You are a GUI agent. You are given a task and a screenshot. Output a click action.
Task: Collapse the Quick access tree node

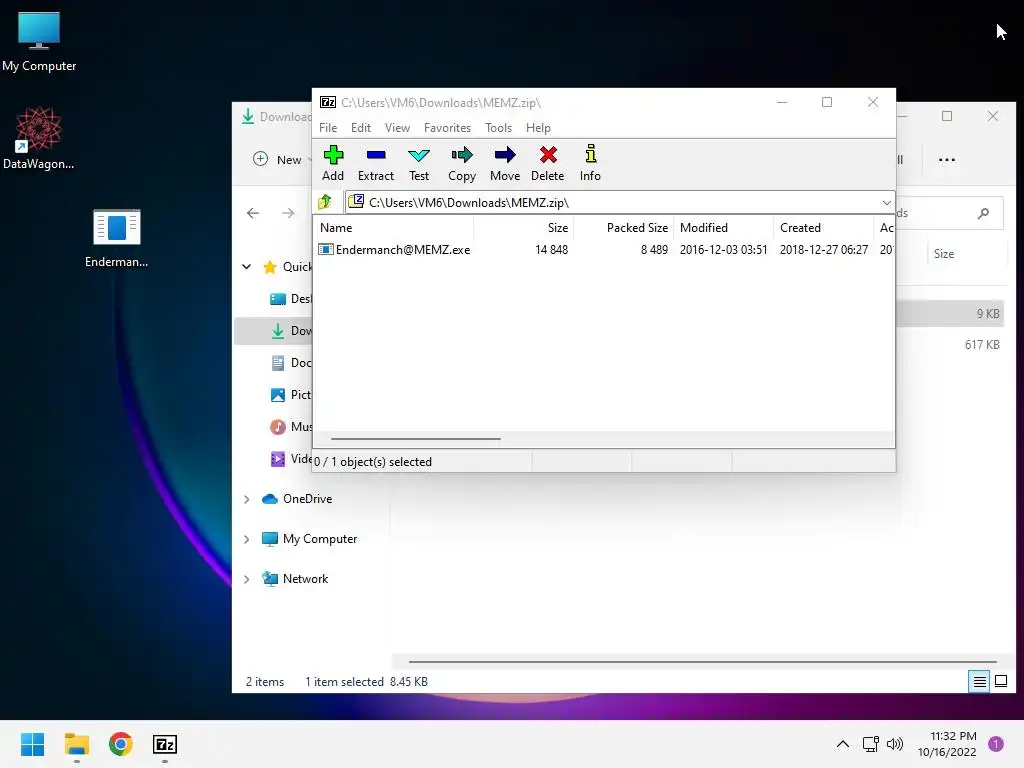click(247, 266)
